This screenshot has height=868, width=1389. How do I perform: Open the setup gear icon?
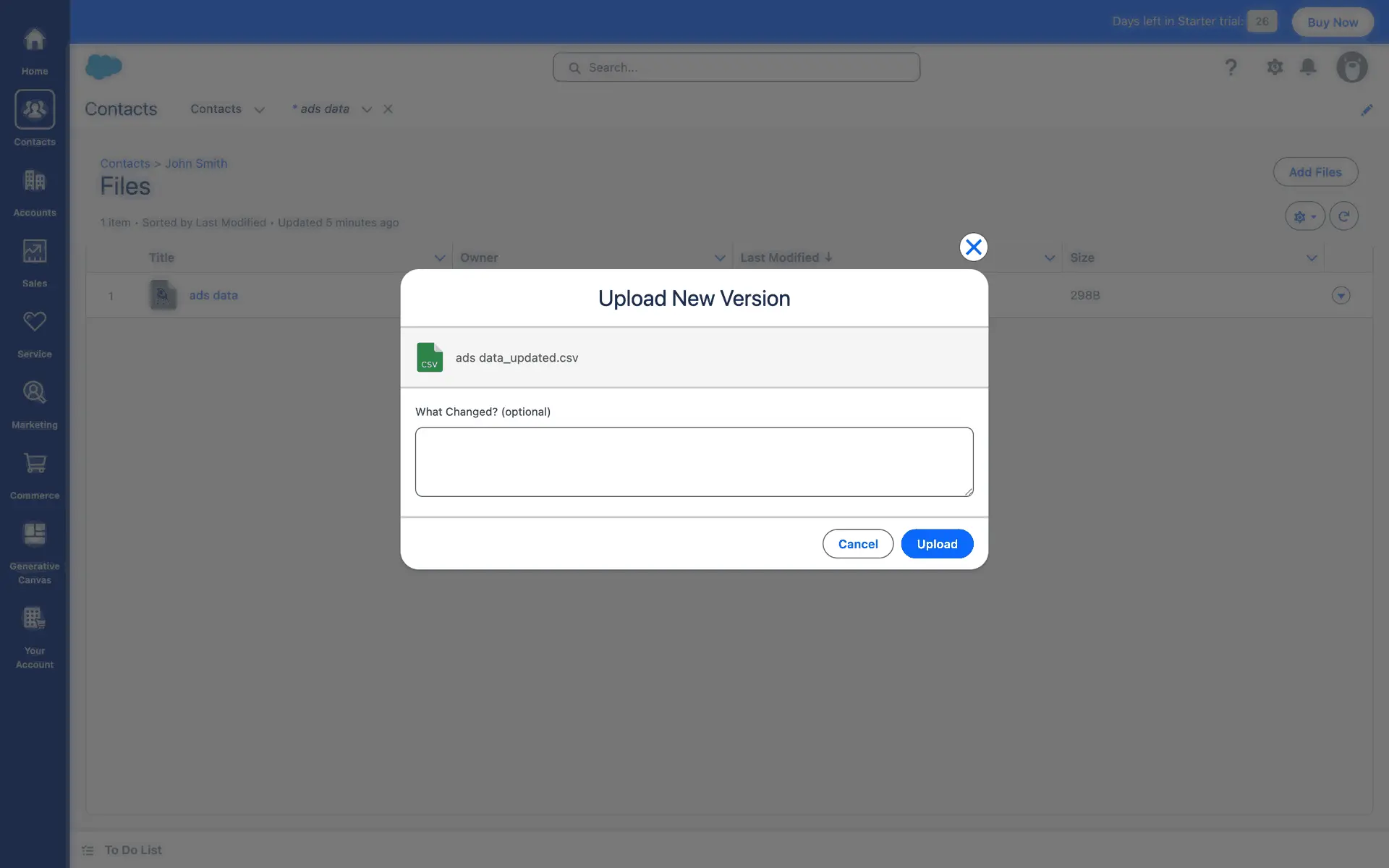pyautogui.click(x=1275, y=67)
